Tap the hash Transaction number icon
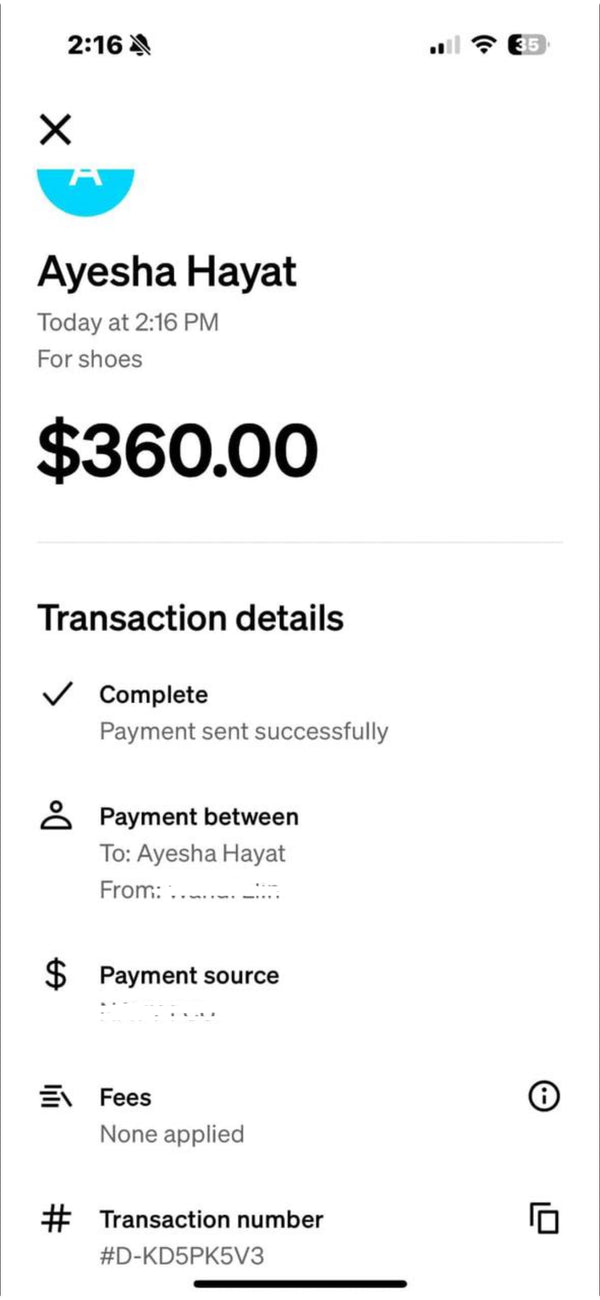600x1300 pixels. [x=57, y=1219]
